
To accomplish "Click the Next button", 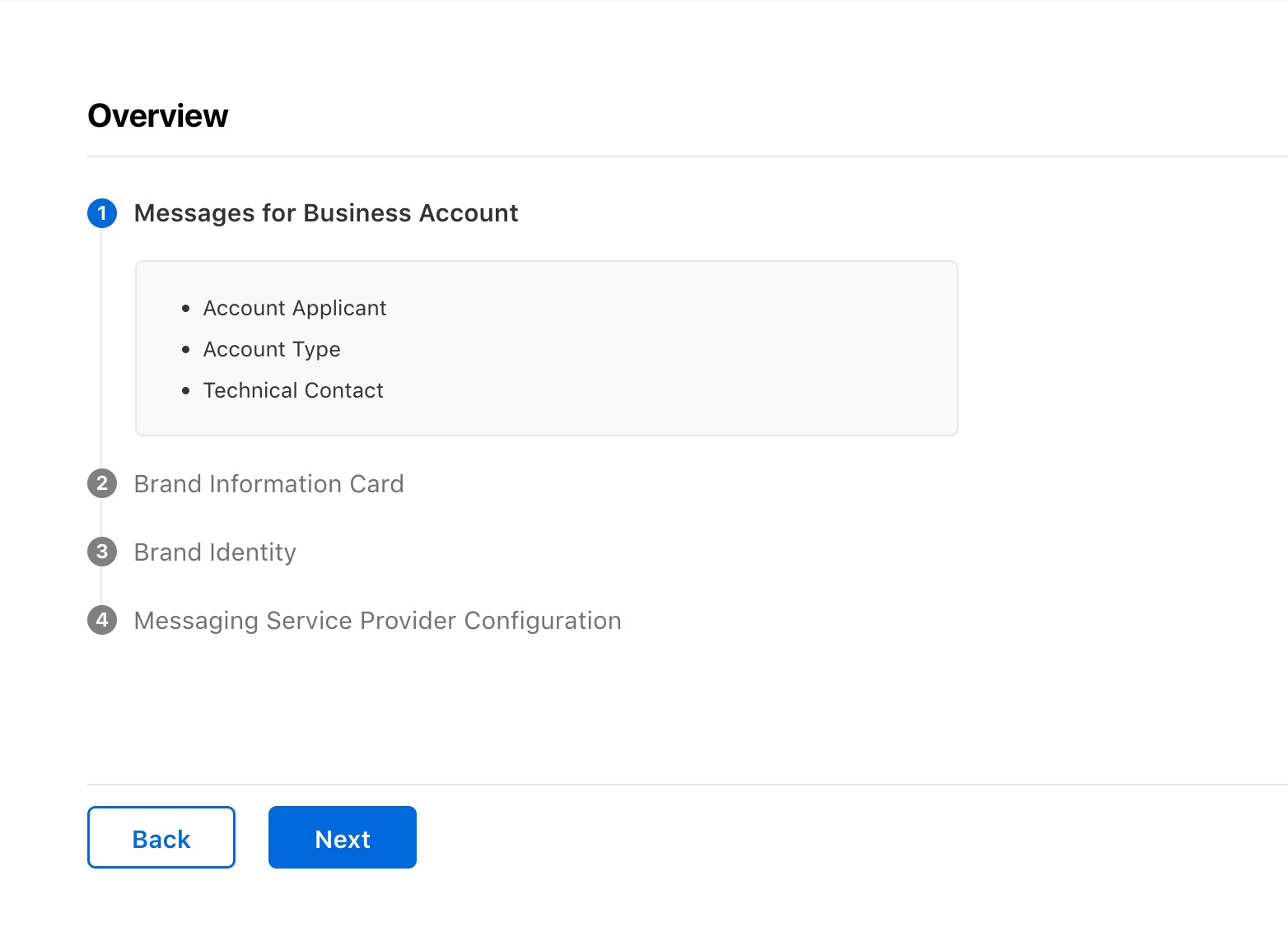I will (343, 837).
